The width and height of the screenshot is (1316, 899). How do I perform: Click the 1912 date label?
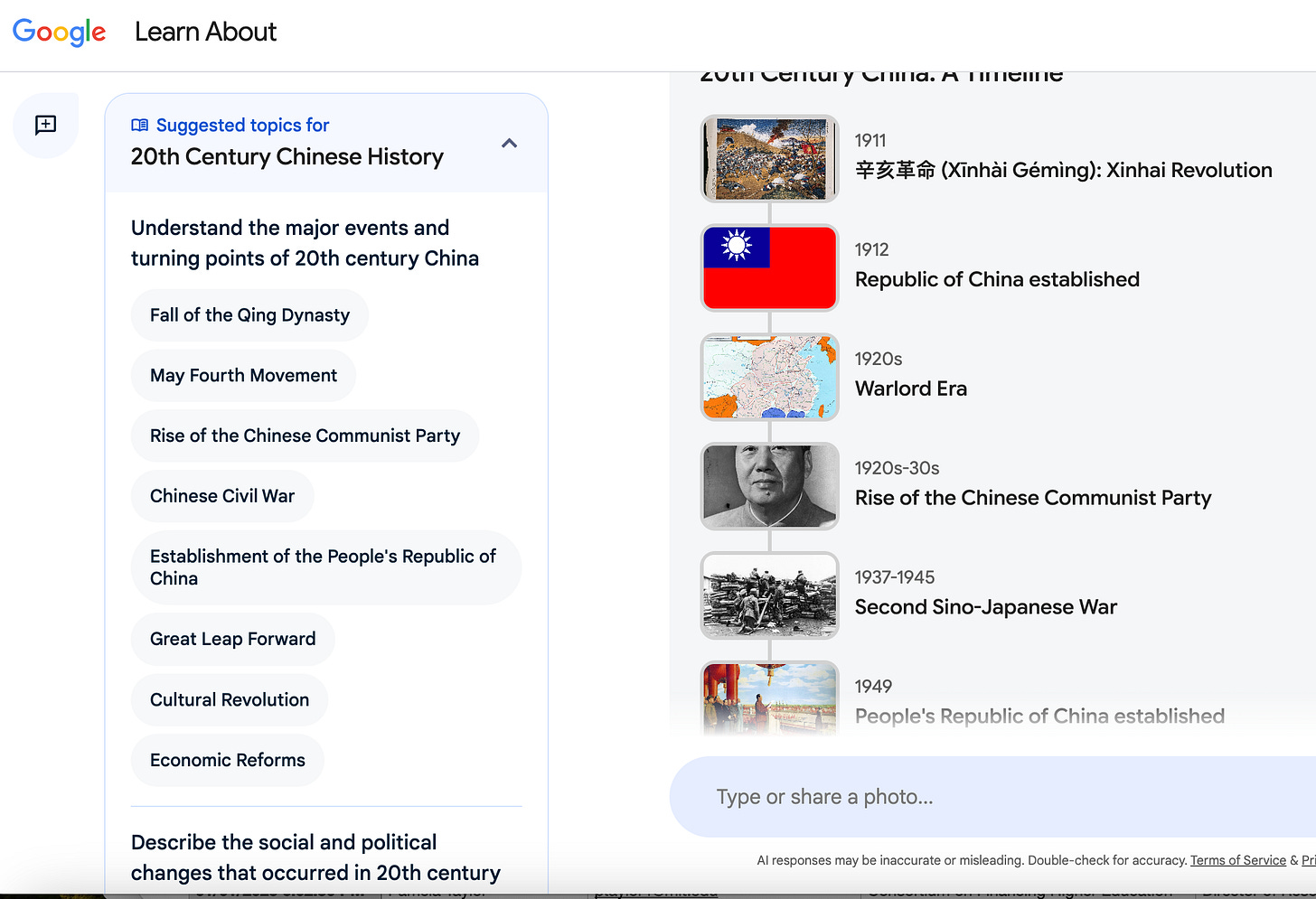pos(871,250)
